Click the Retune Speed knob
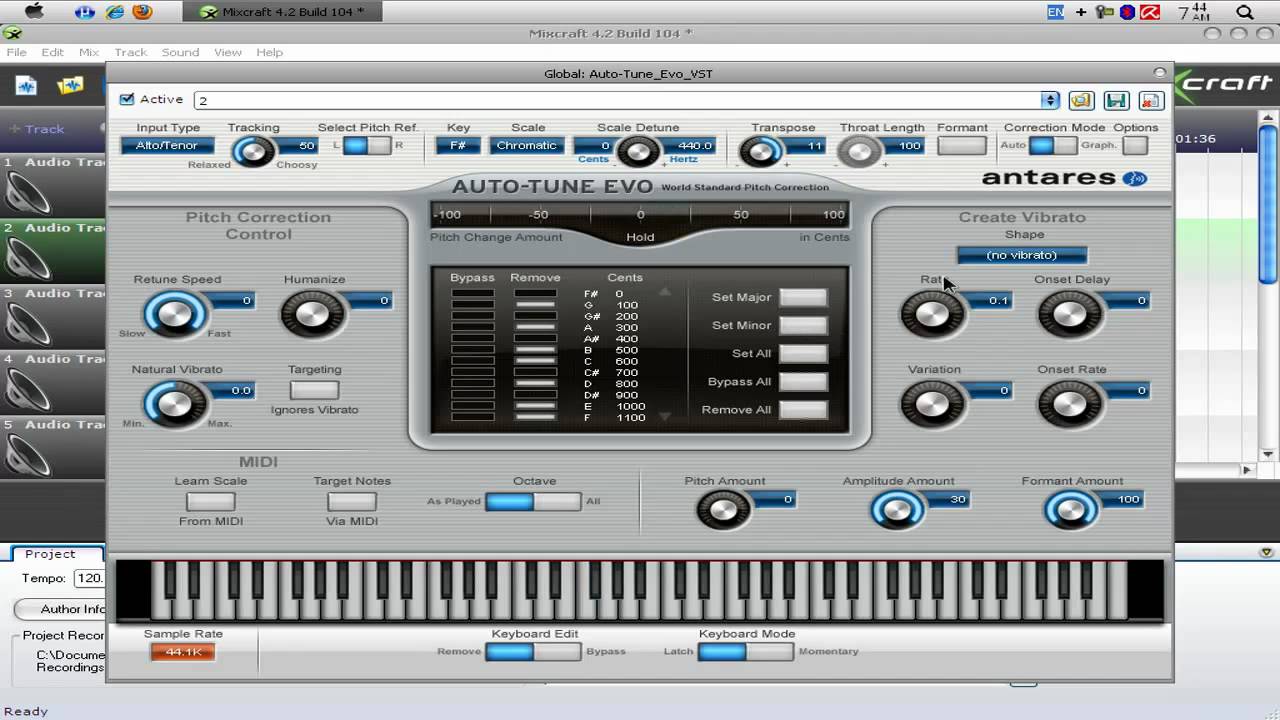 click(175, 315)
